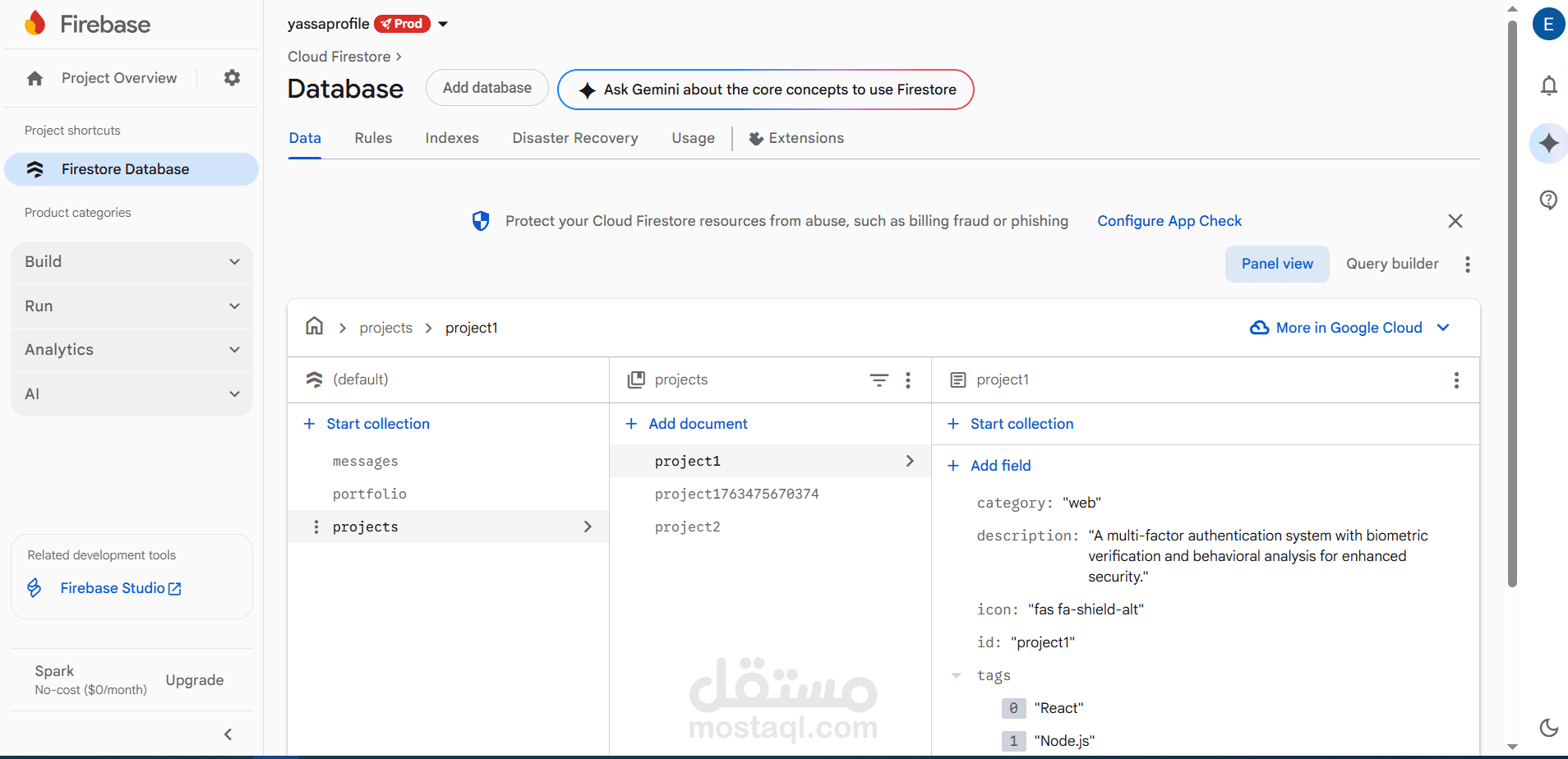Viewport: 1568px width, 759px height.
Task: Expand the AI category
Action: click(131, 394)
